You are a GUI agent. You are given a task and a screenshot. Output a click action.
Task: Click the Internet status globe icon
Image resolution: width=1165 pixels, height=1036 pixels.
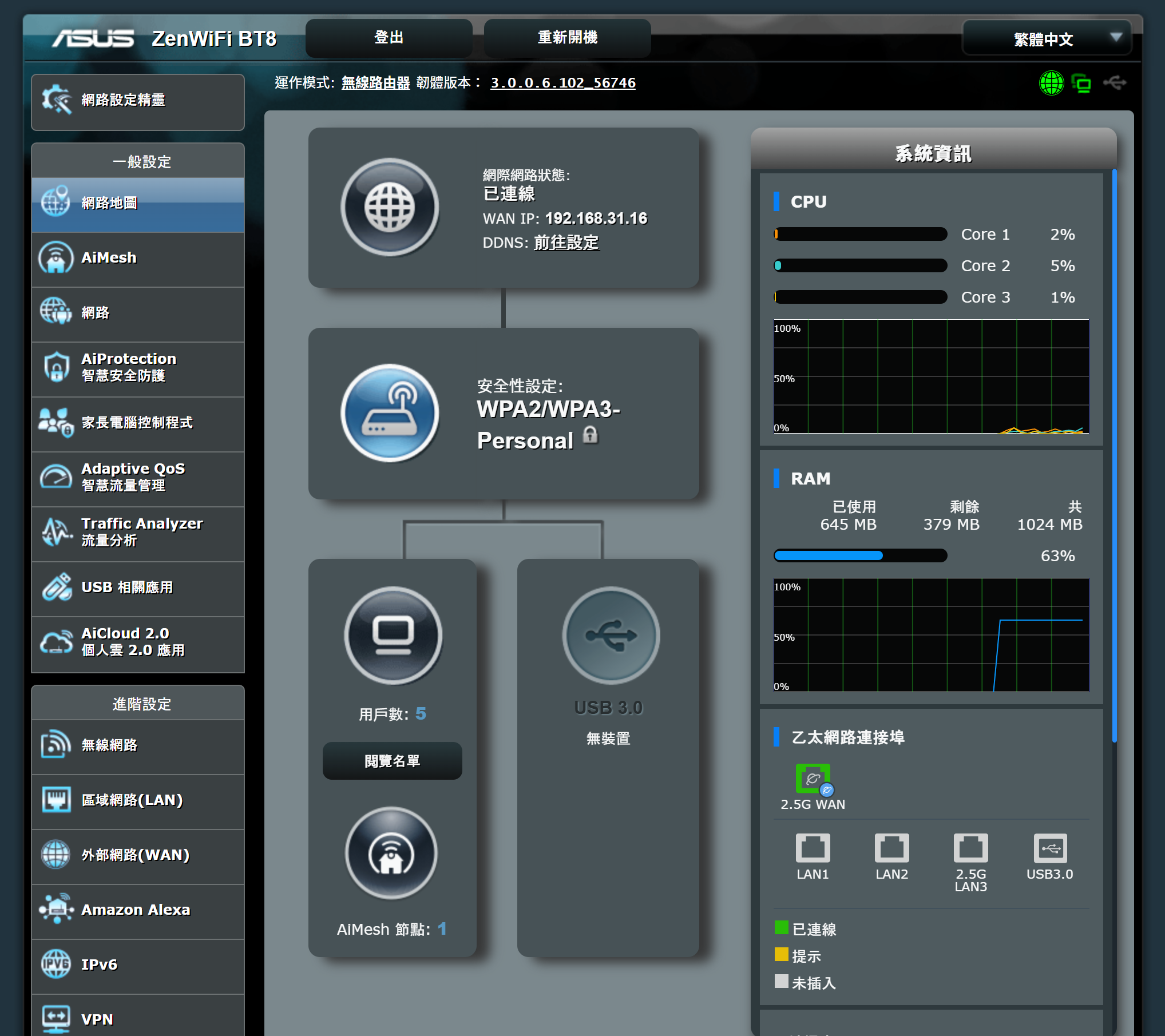coord(390,207)
